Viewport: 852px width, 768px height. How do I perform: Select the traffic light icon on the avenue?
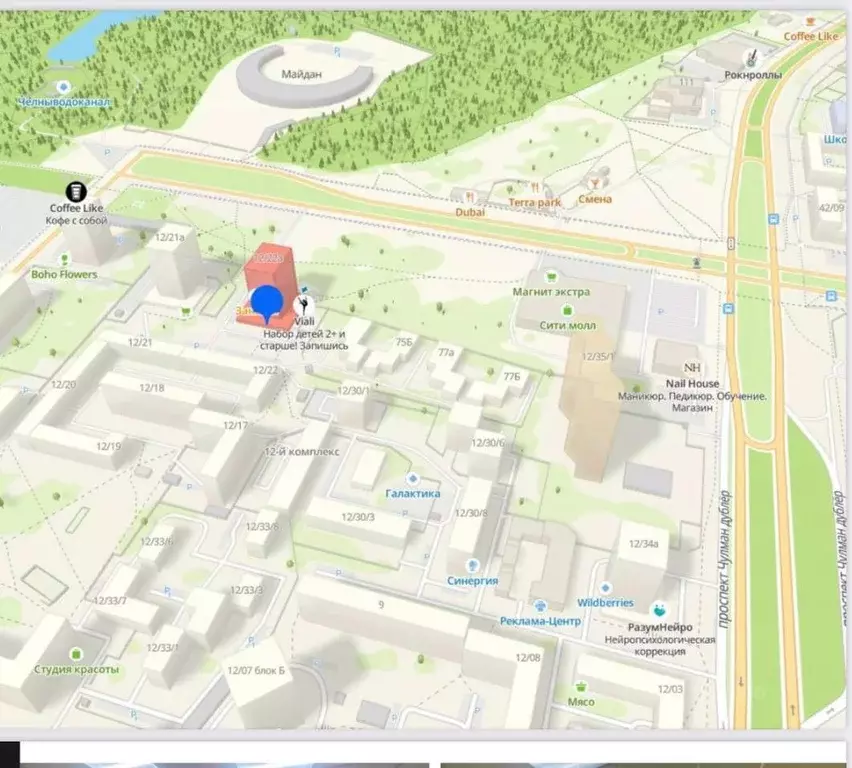click(x=731, y=243)
